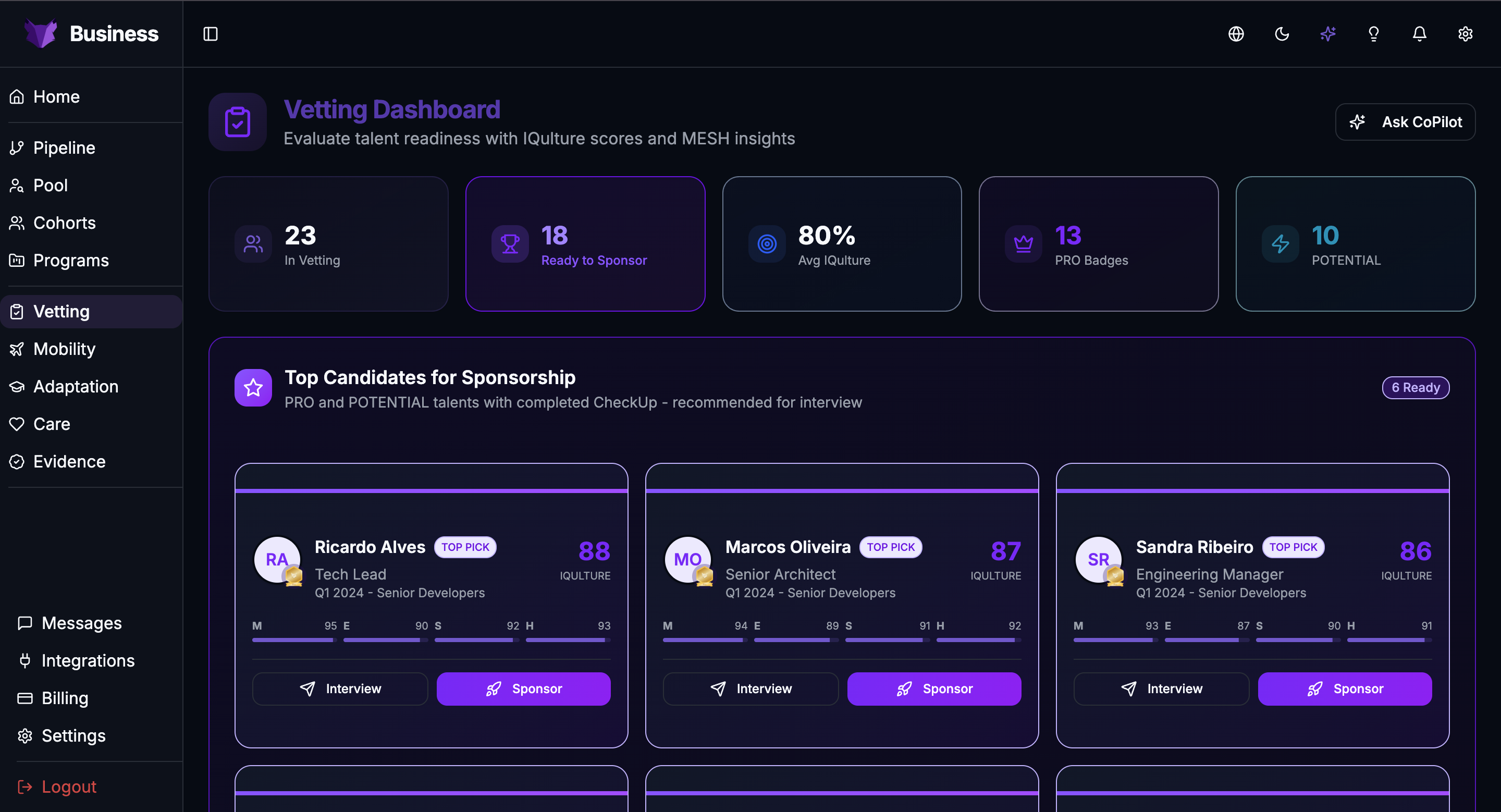Schedule Interview with Marcos Oliveira
1501x812 pixels.
pyautogui.click(x=750, y=688)
